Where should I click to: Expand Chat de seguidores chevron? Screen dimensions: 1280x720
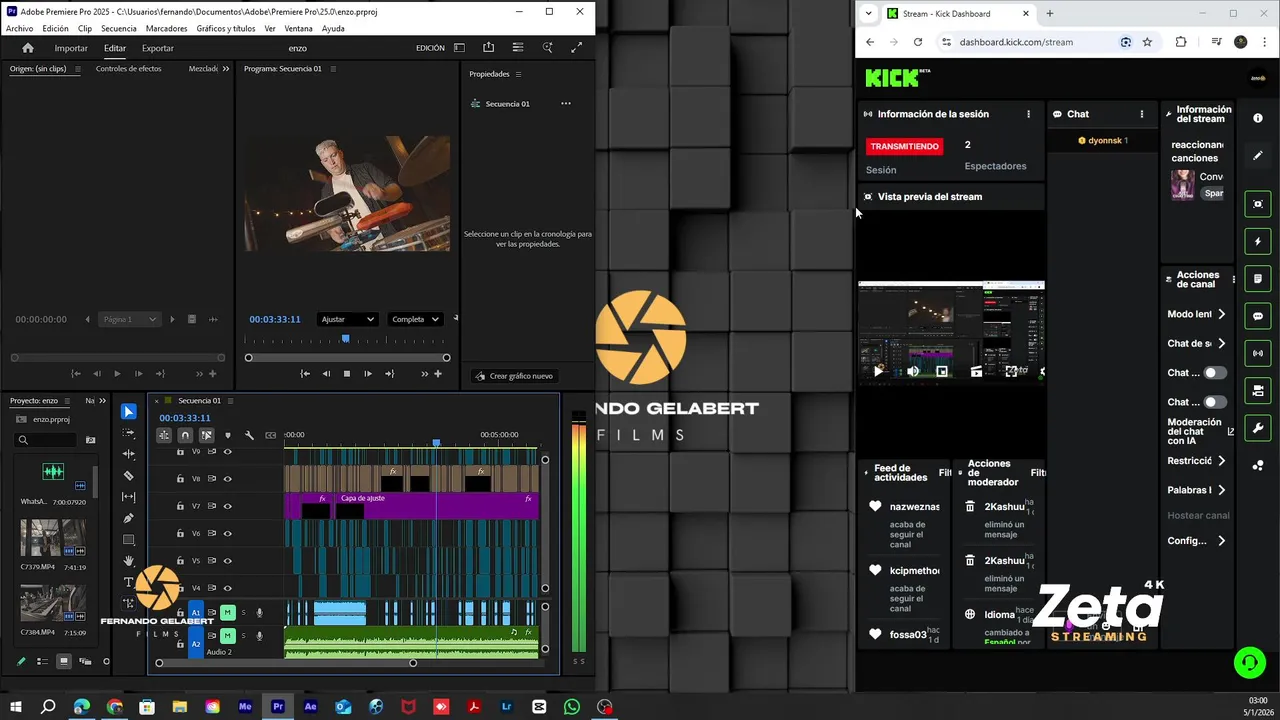click(x=1221, y=343)
